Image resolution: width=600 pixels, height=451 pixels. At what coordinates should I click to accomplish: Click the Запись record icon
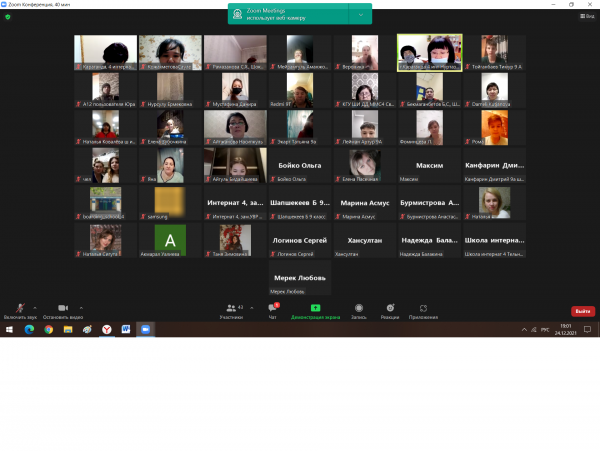[358, 309]
